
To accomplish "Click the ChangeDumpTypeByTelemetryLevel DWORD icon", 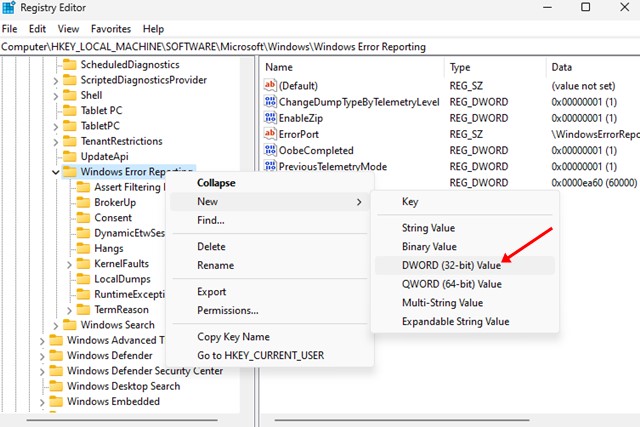I will [x=269, y=102].
